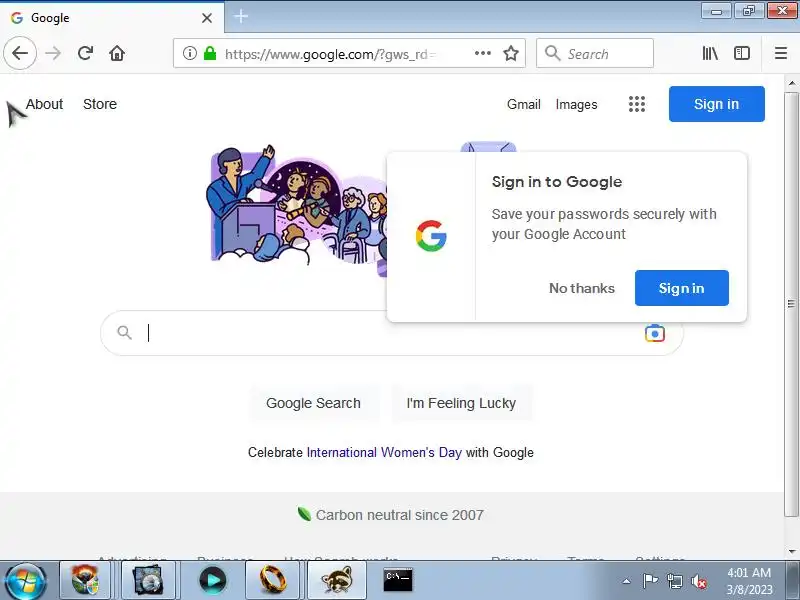Open the command prompt taskbar icon
The image size is (800, 600).
click(x=397, y=581)
